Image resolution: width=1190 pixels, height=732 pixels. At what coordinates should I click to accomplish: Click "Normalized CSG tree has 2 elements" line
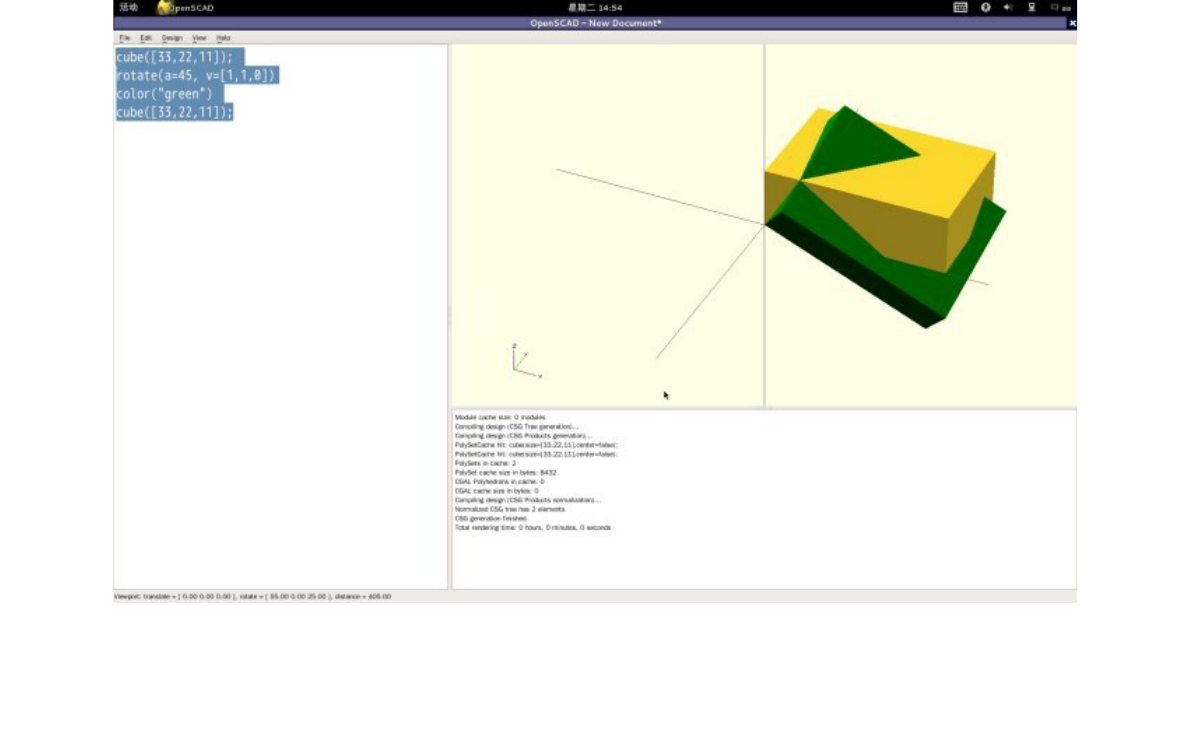coord(510,510)
